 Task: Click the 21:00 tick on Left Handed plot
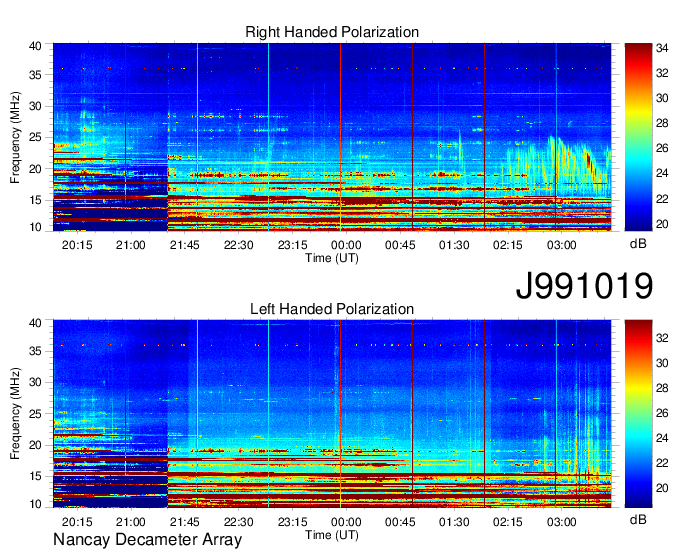coord(131,522)
